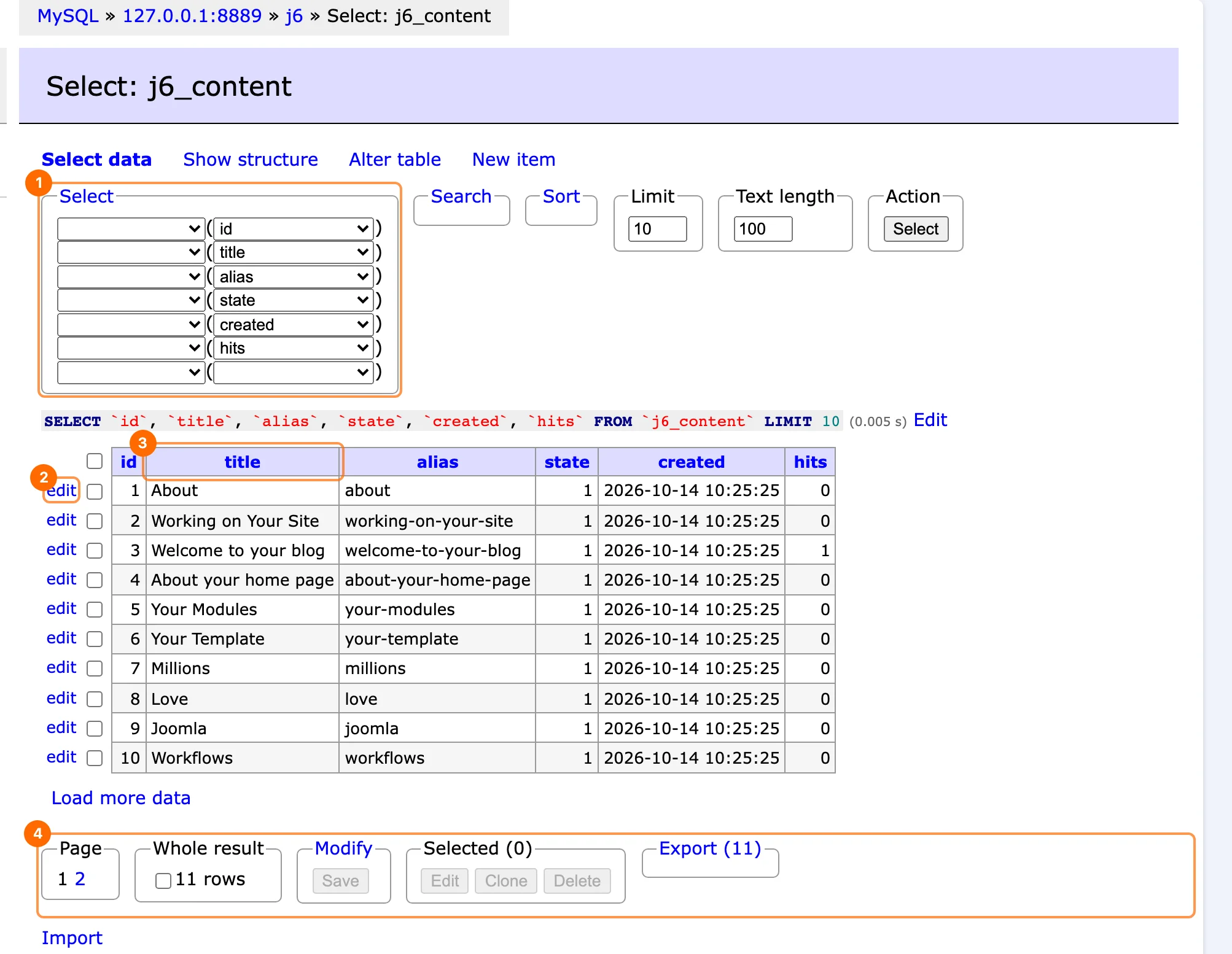Open the empty last column dropdown
This screenshot has height=954, width=1232.
293,372
